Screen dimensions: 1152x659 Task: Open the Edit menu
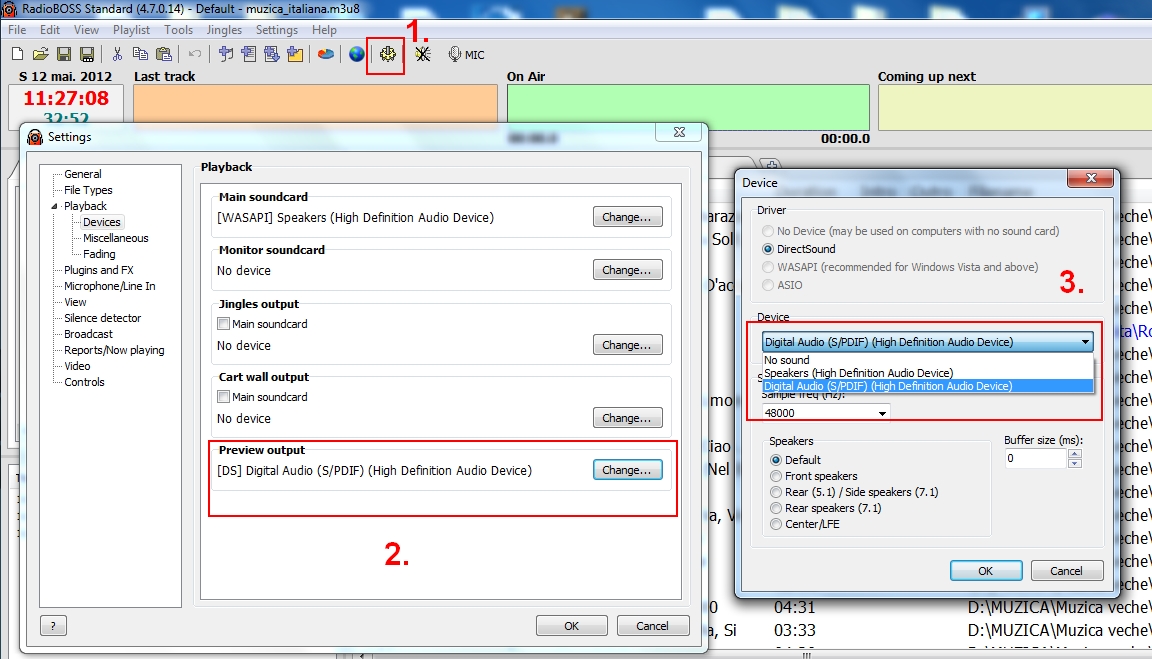pos(50,30)
